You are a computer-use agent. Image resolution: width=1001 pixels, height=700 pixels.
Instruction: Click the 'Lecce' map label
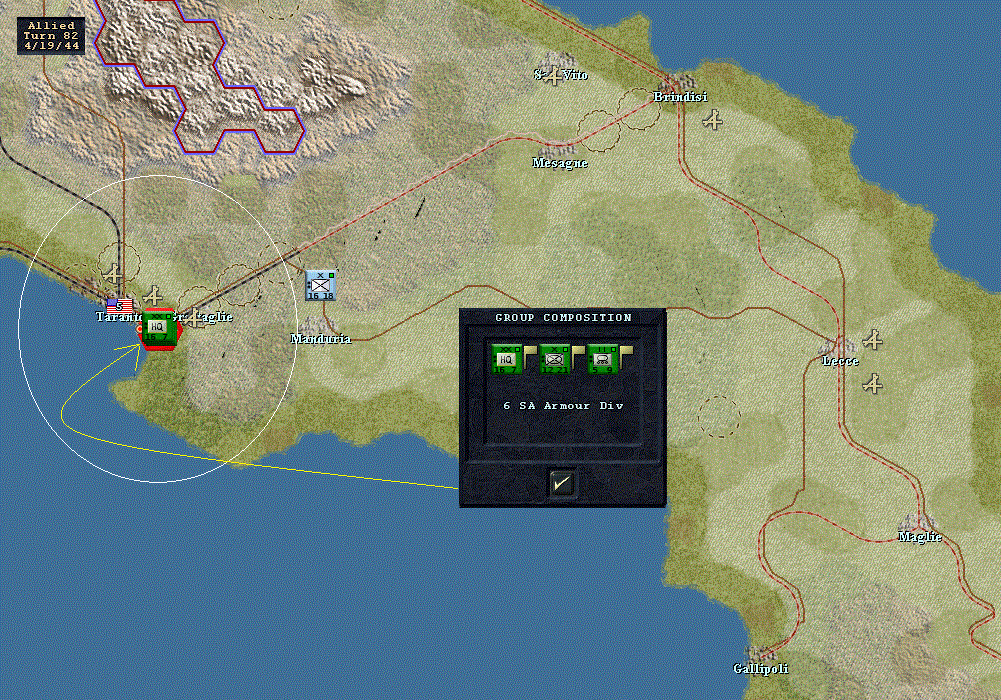[840, 361]
